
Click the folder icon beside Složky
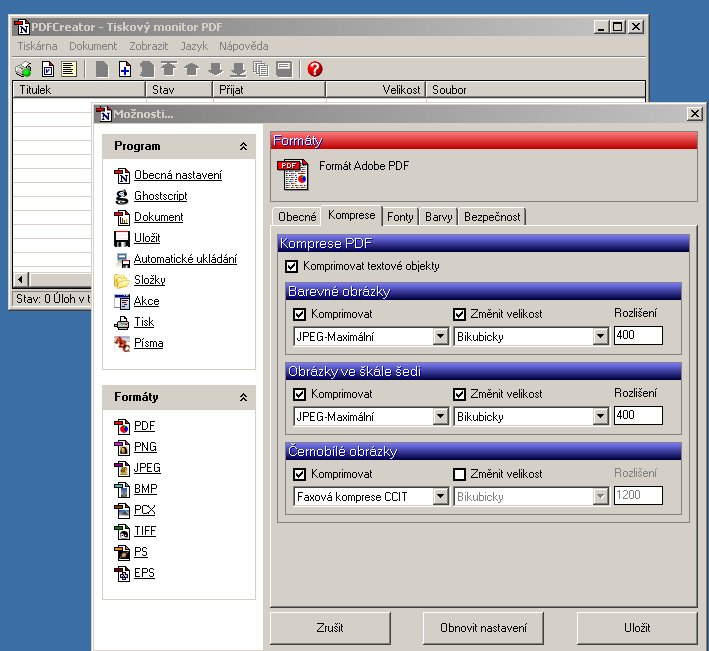click(122, 281)
